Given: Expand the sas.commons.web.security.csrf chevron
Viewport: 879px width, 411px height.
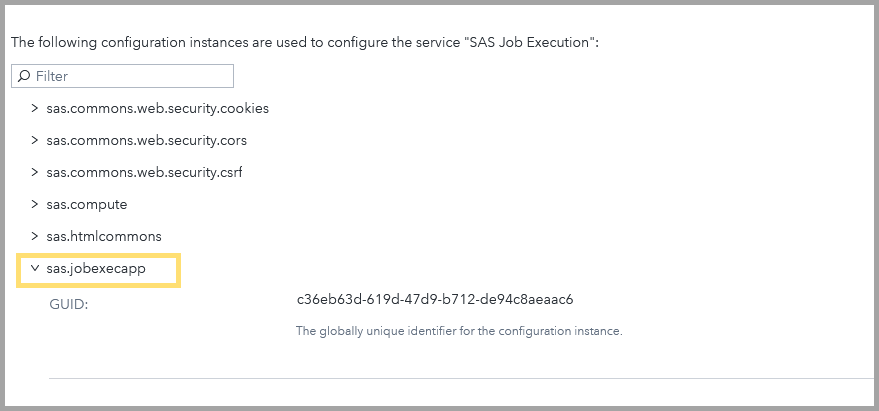Looking at the screenshot, I should (x=35, y=172).
